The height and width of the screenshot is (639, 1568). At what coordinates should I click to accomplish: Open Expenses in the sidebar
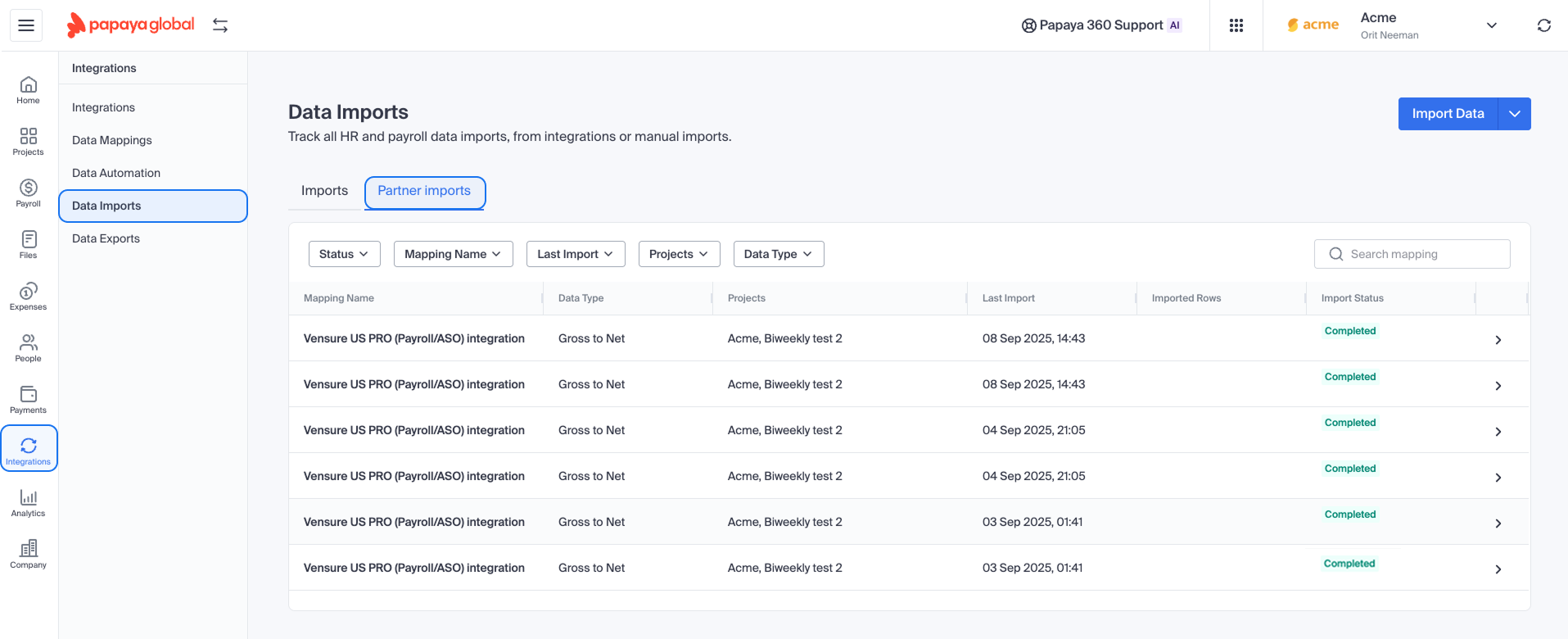tap(29, 297)
